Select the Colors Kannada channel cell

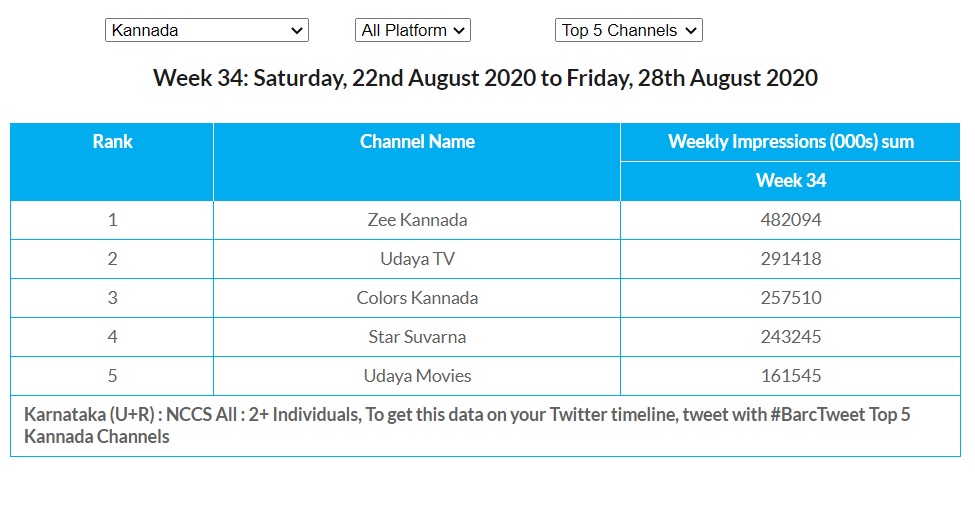[417, 298]
